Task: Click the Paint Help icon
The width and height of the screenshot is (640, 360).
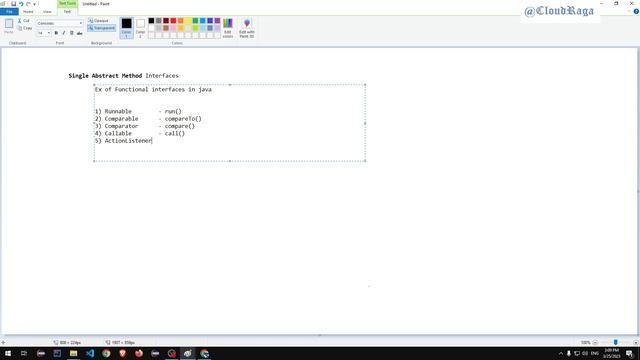Action: tap(636, 11)
